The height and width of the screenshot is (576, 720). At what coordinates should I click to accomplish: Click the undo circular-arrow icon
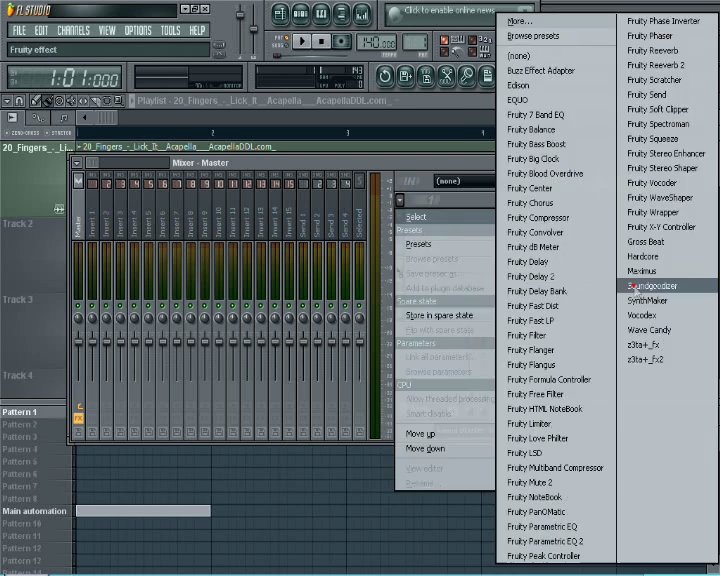385,76
